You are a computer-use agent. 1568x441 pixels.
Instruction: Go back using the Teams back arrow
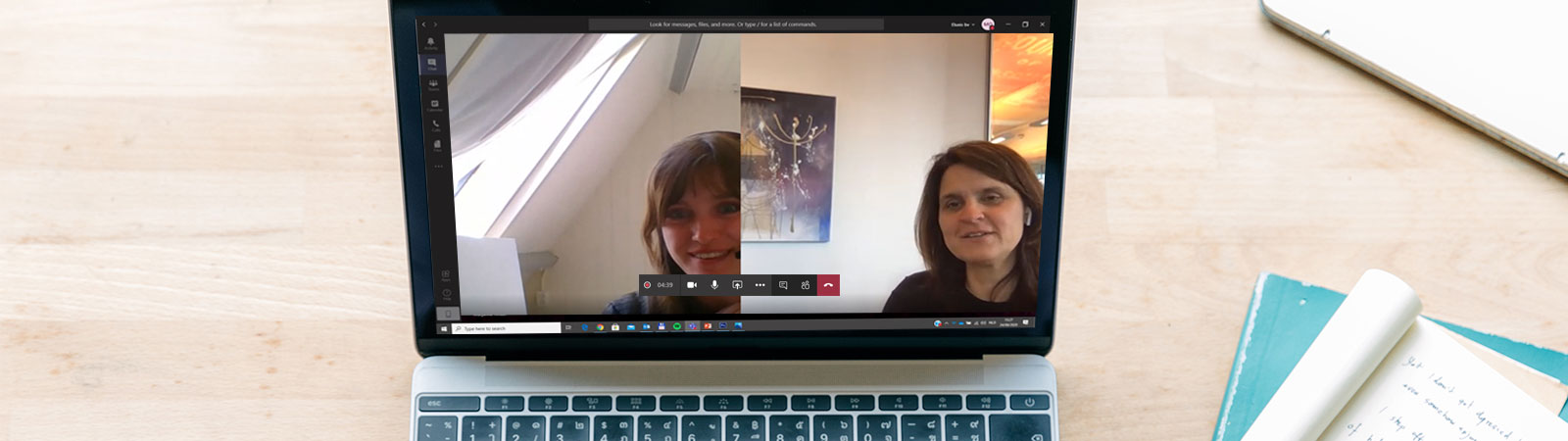click(x=423, y=24)
